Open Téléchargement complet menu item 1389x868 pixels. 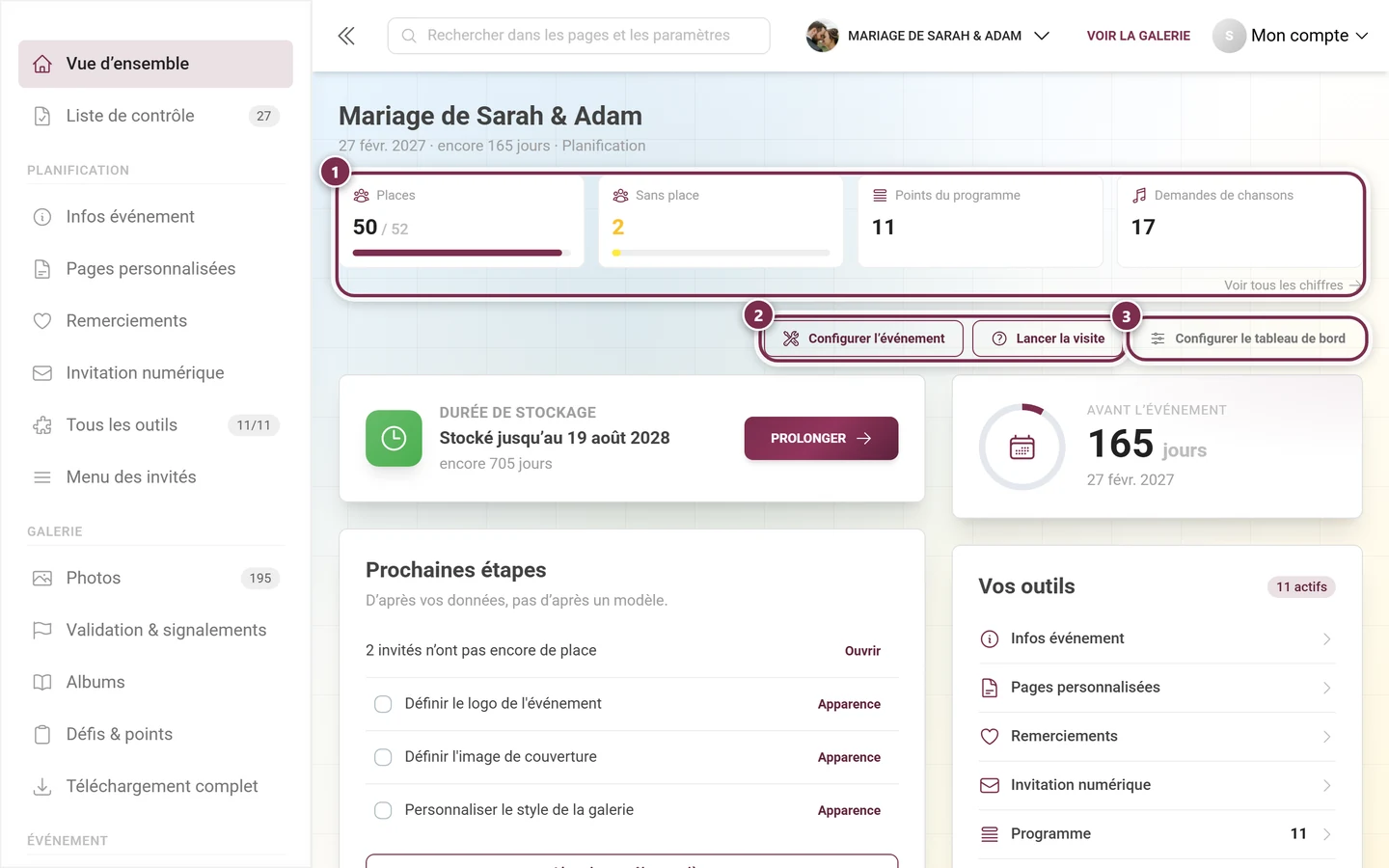(x=155, y=787)
